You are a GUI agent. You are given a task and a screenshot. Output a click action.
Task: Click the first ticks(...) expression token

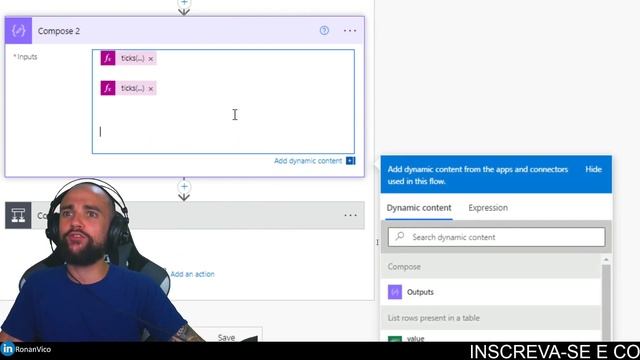point(128,58)
